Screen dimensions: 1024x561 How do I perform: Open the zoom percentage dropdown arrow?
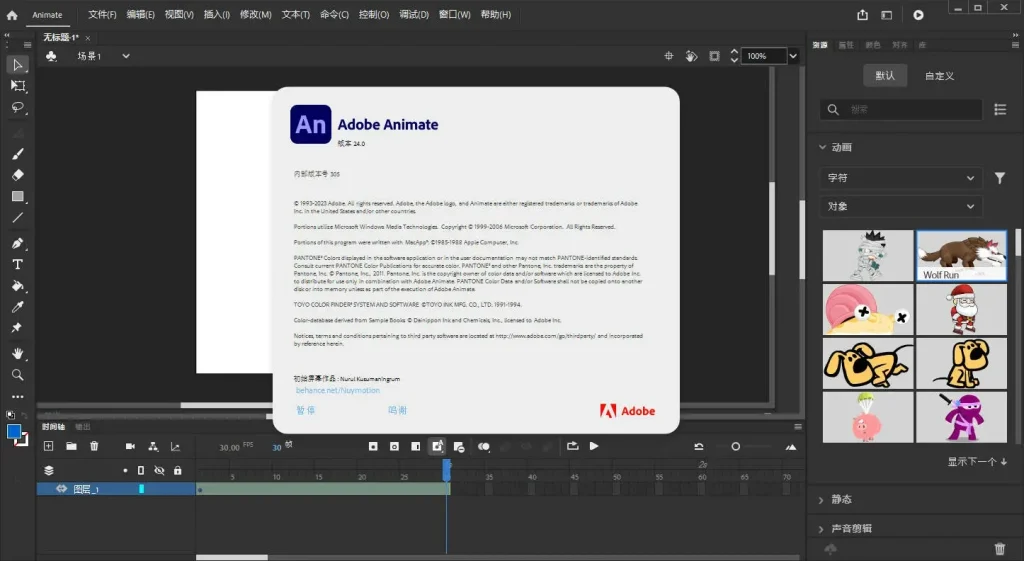793,56
